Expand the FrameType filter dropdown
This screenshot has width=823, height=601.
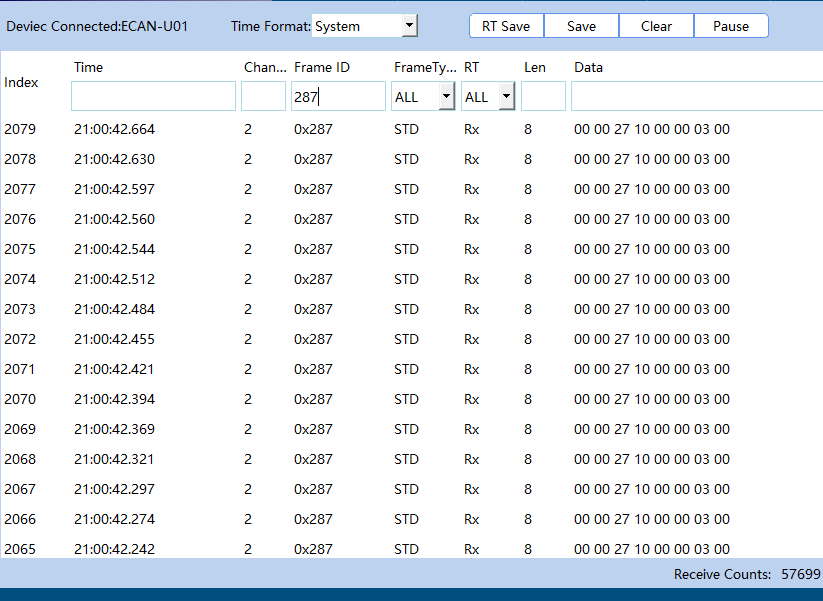point(446,97)
